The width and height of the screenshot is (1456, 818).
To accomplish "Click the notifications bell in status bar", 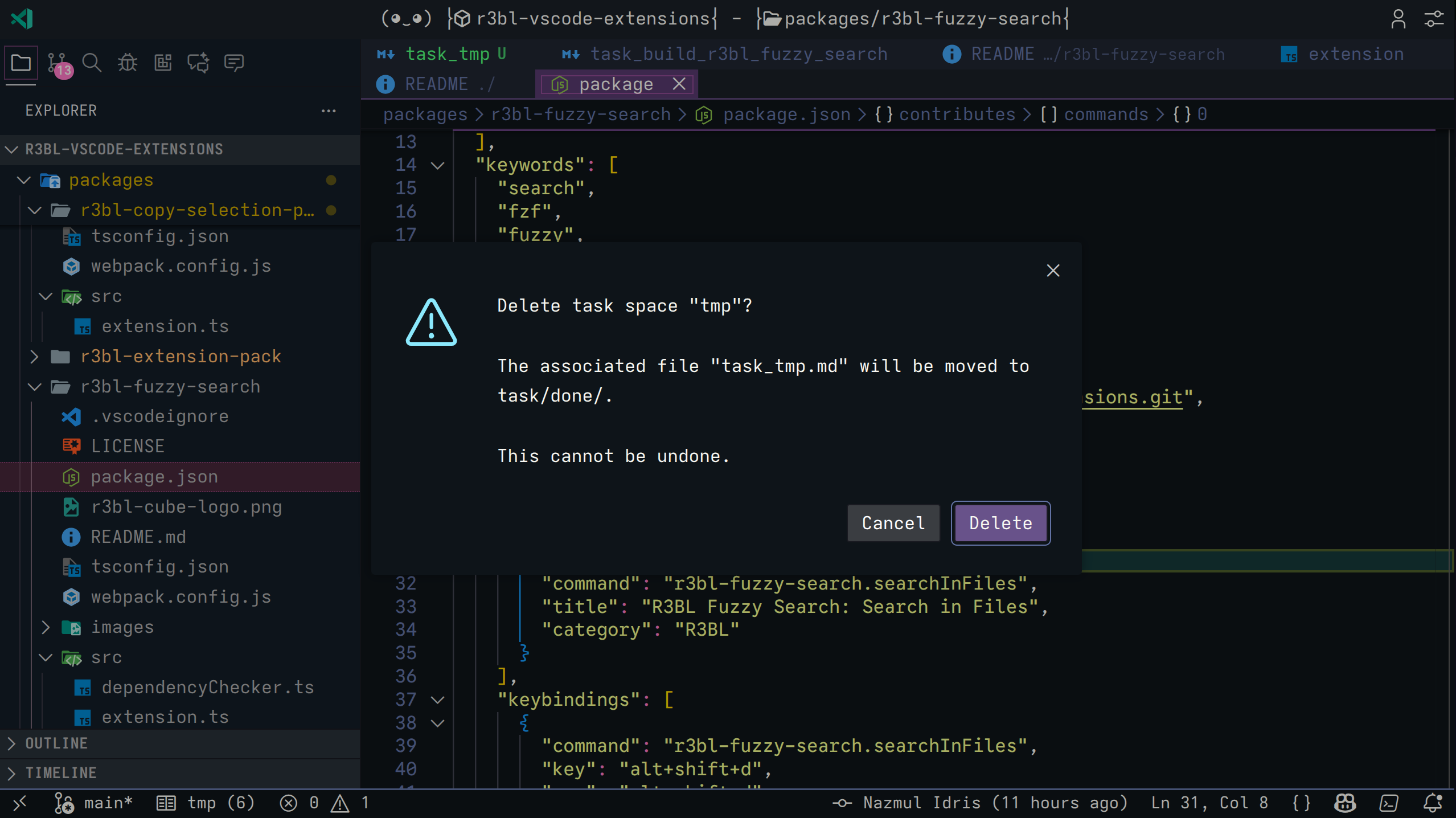I will click(1433, 803).
